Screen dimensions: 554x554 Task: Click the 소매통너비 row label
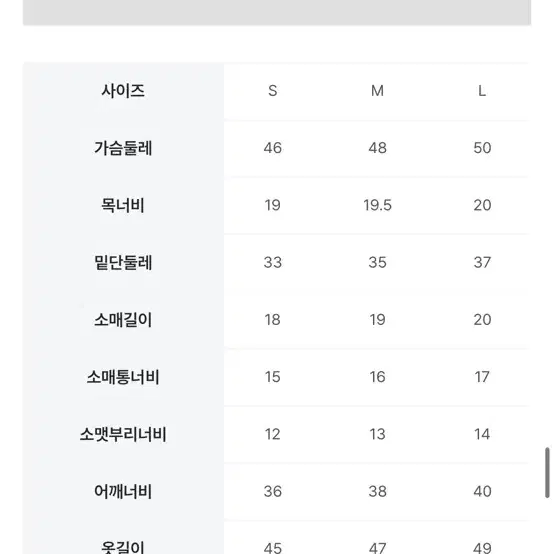[123, 377]
